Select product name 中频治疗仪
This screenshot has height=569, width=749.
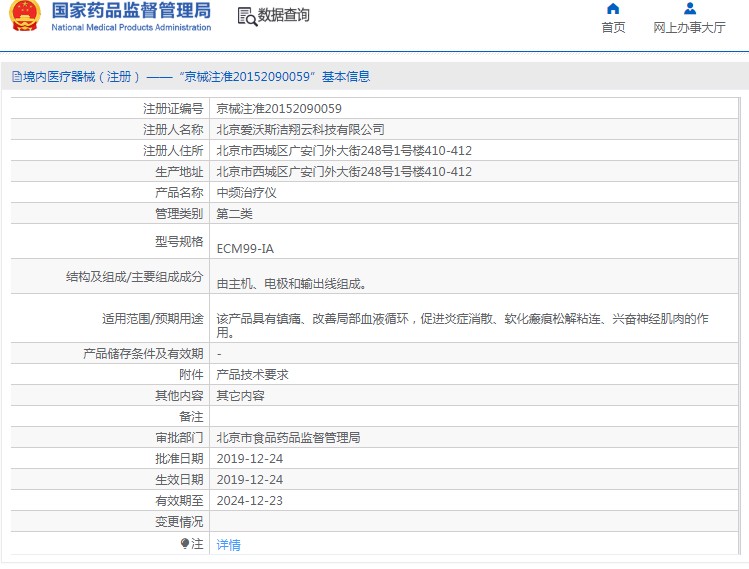click(x=246, y=193)
